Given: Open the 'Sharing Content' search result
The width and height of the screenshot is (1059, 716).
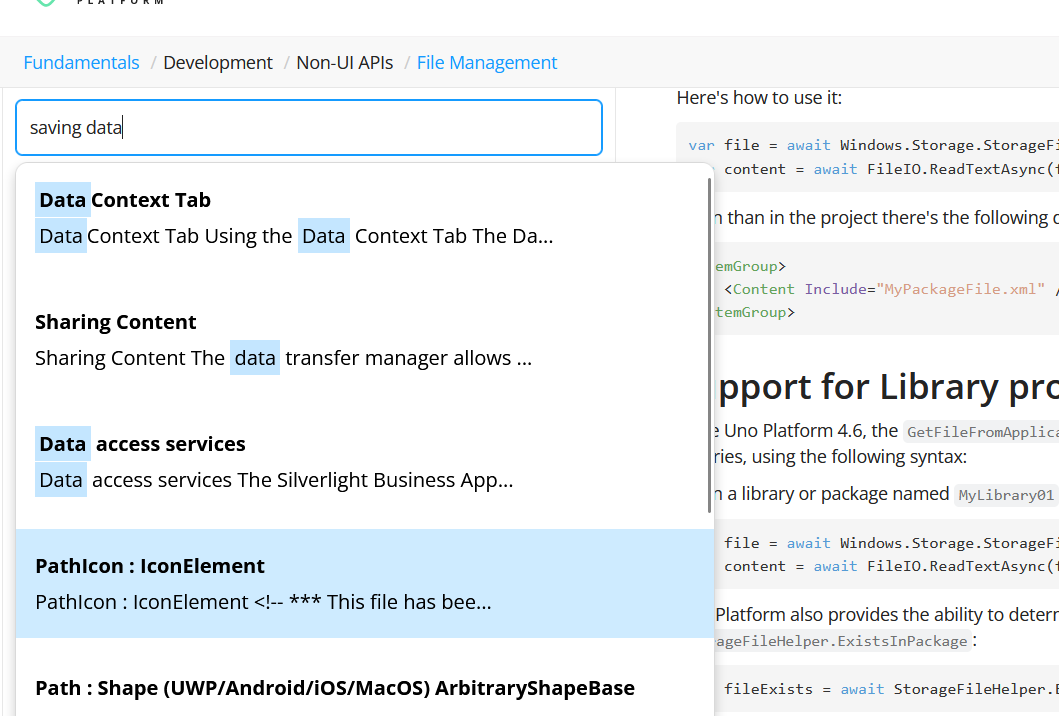Looking at the screenshot, I should (x=300, y=339).
